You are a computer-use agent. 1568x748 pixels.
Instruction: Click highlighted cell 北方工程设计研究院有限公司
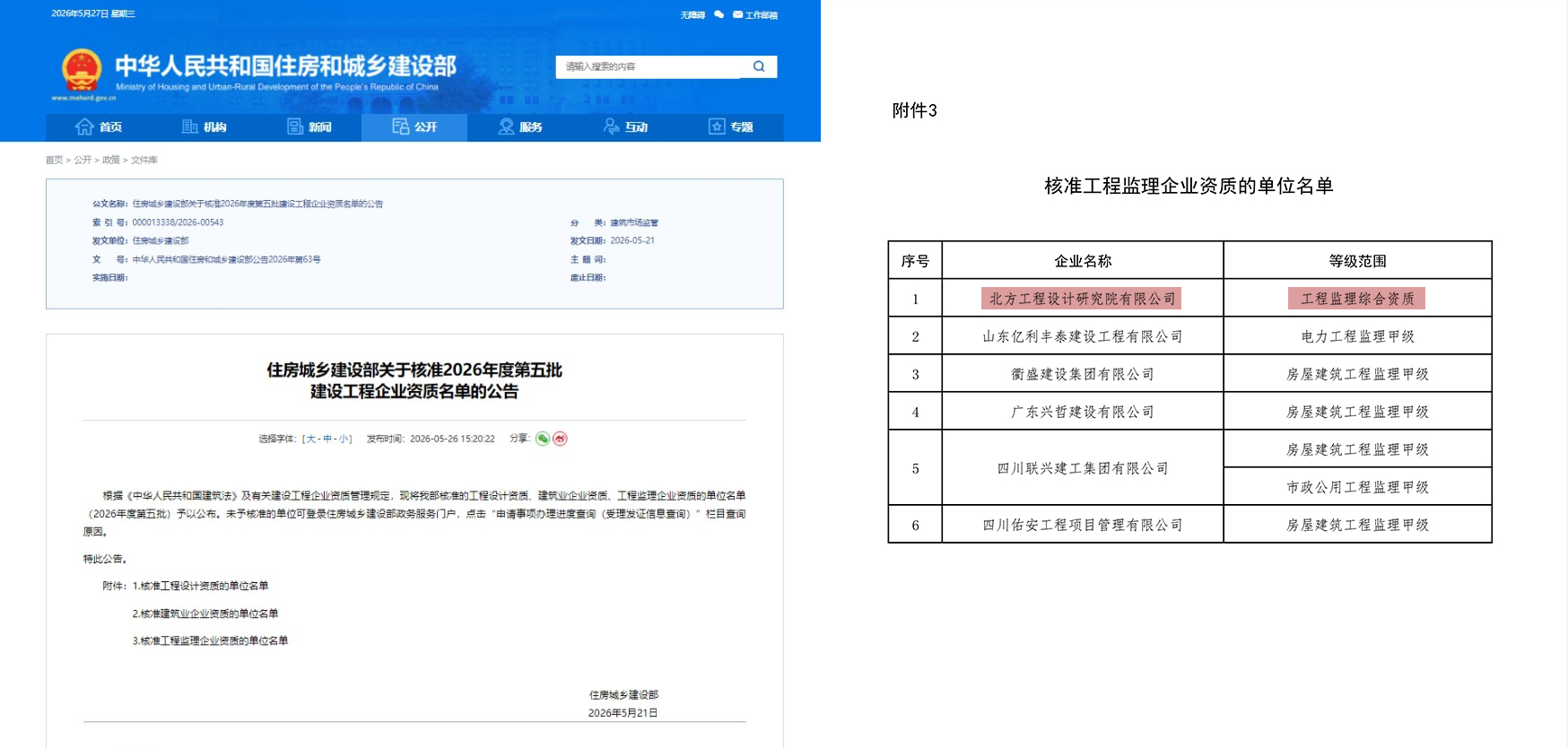pos(1082,299)
